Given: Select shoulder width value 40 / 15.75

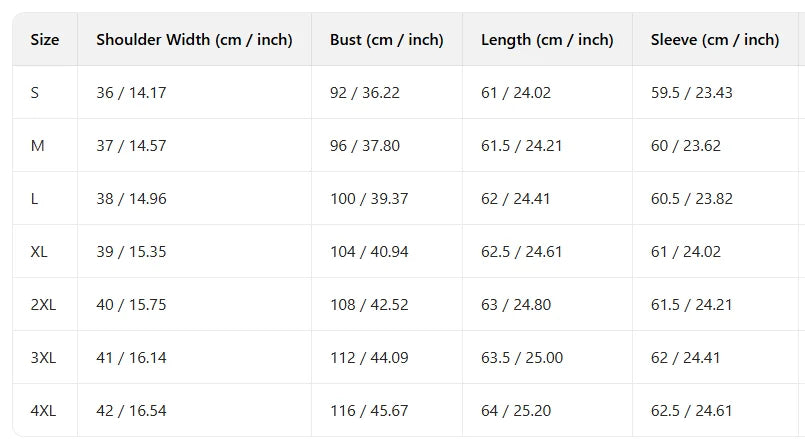Looking at the screenshot, I should coord(131,305).
